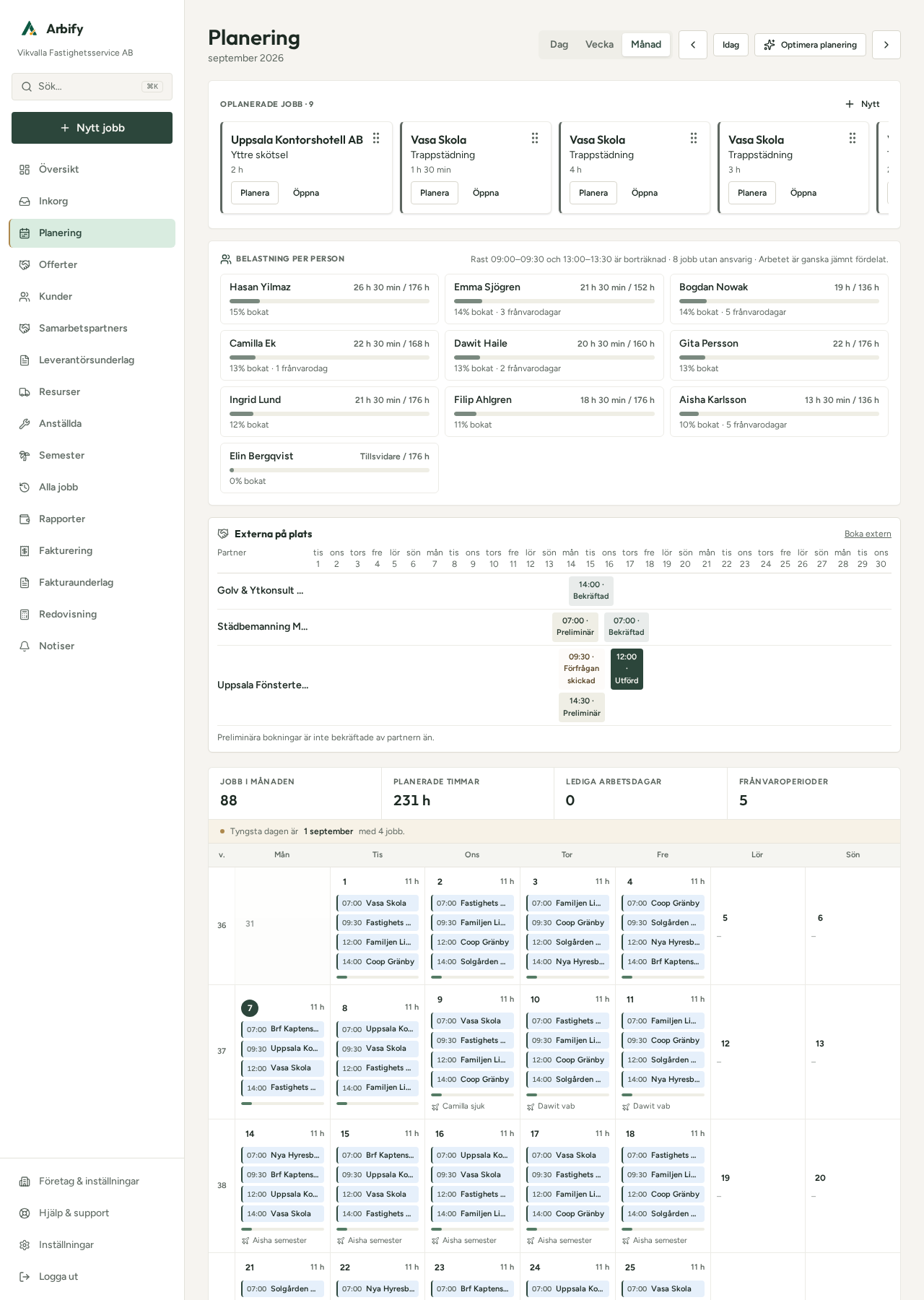The height and width of the screenshot is (1300, 924).
Task: Open Anställda section
Action: point(92,423)
